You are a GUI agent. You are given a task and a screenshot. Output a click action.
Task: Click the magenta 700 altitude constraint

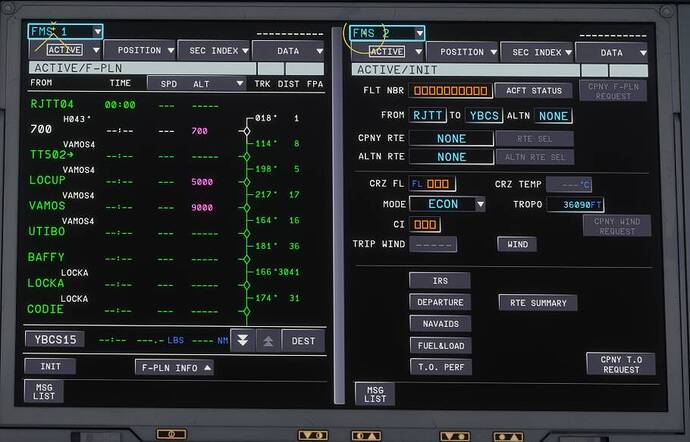199,131
